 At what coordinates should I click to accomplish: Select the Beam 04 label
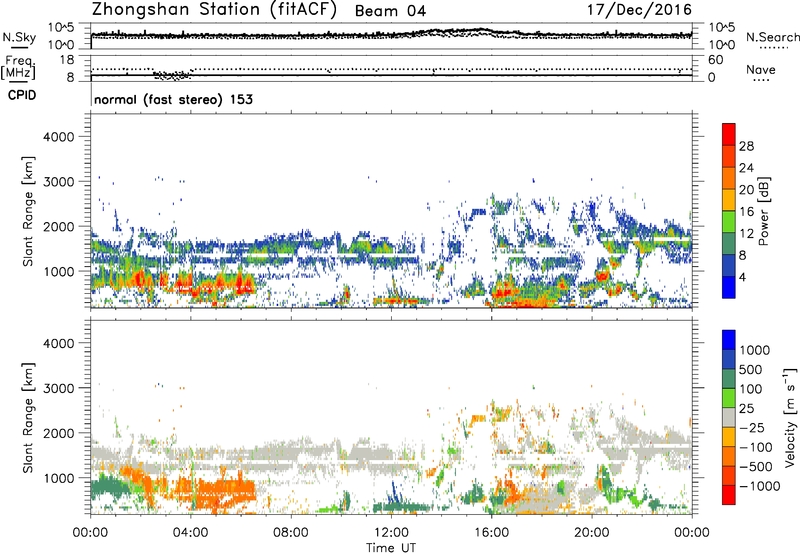point(390,11)
